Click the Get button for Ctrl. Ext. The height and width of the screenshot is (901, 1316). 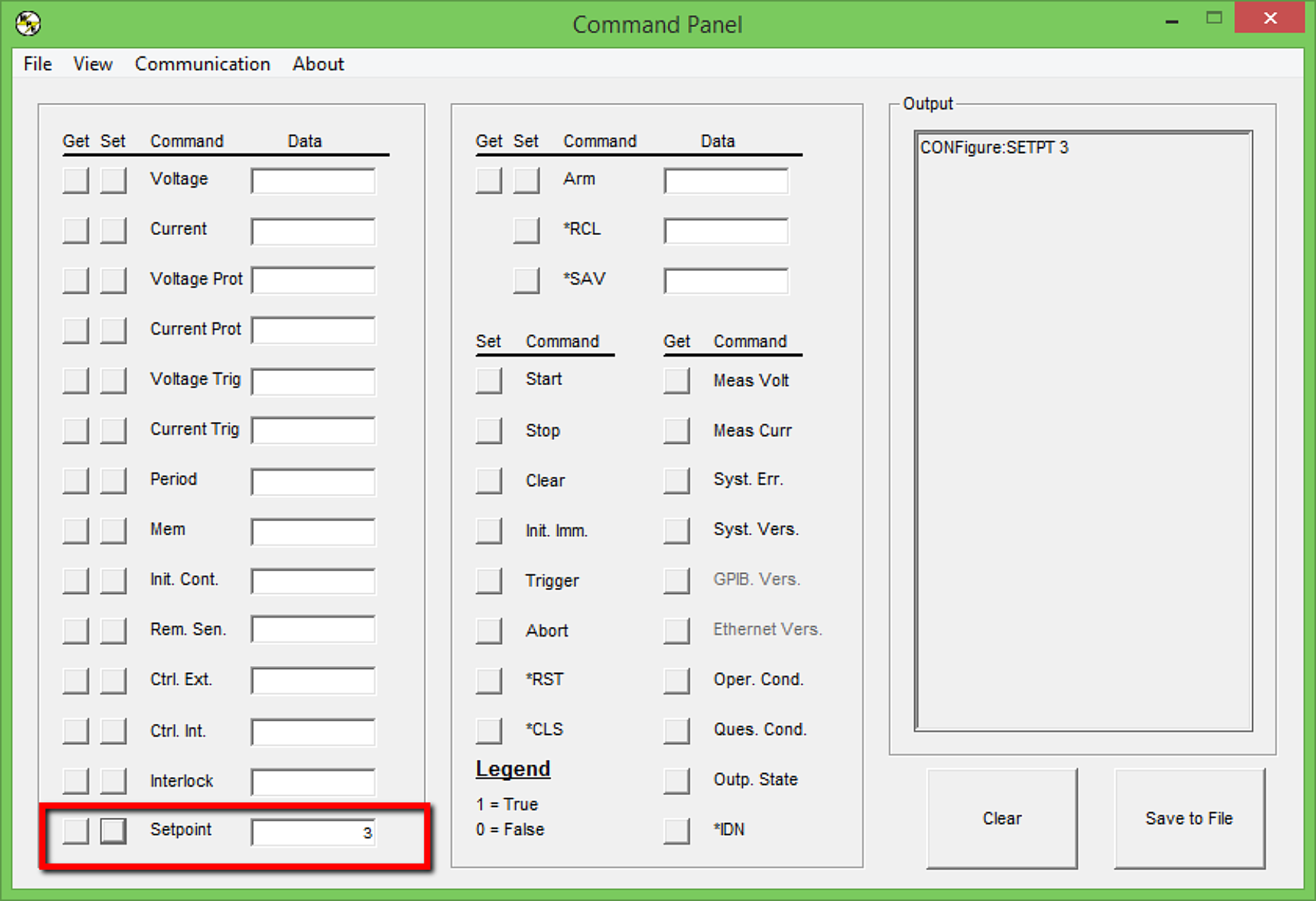click(x=76, y=681)
